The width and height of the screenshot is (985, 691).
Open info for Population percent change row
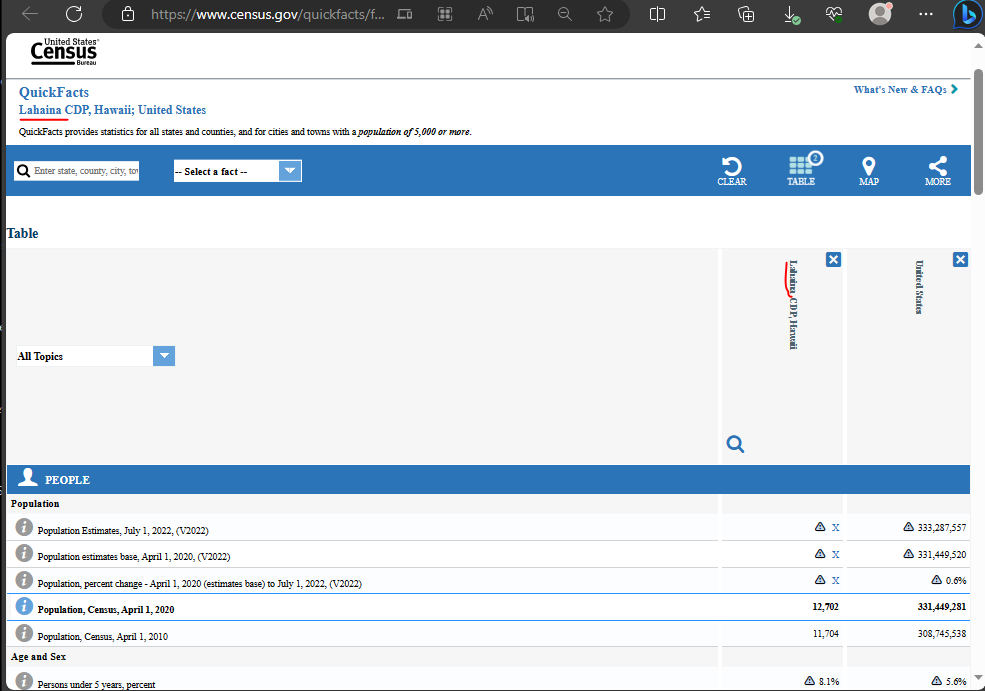pos(24,580)
